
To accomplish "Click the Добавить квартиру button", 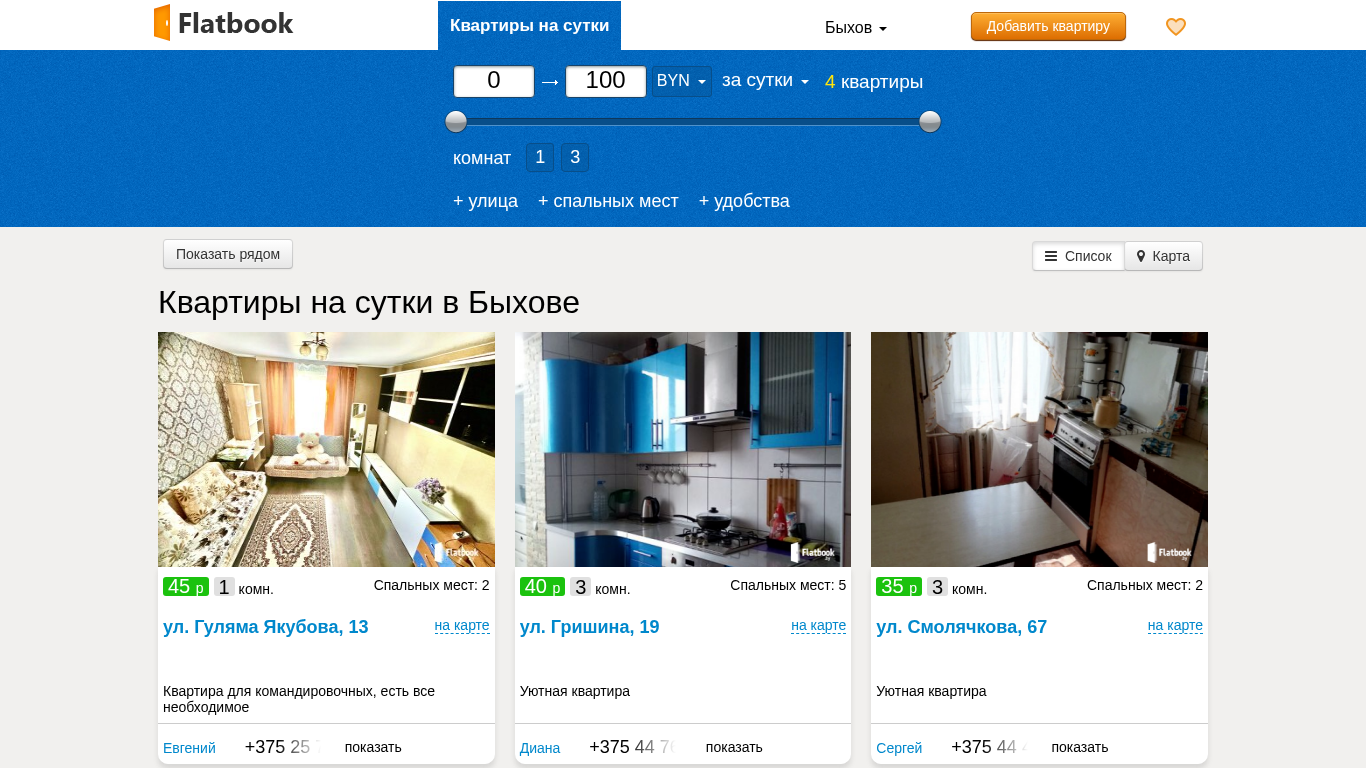I will (x=1048, y=26).
